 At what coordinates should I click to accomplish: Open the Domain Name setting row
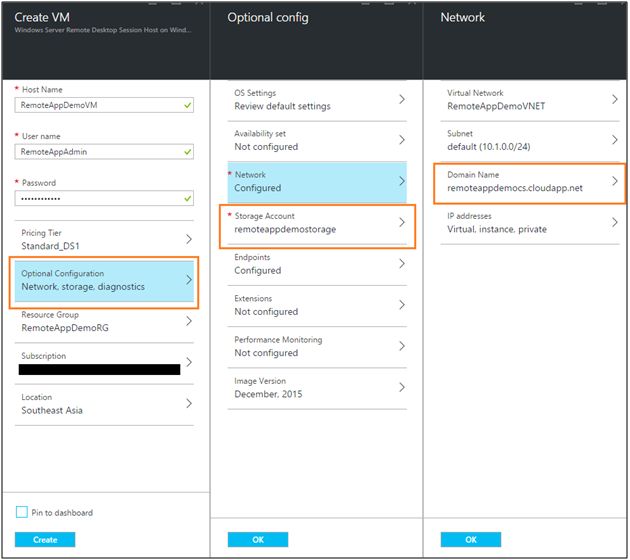[525, 181]
